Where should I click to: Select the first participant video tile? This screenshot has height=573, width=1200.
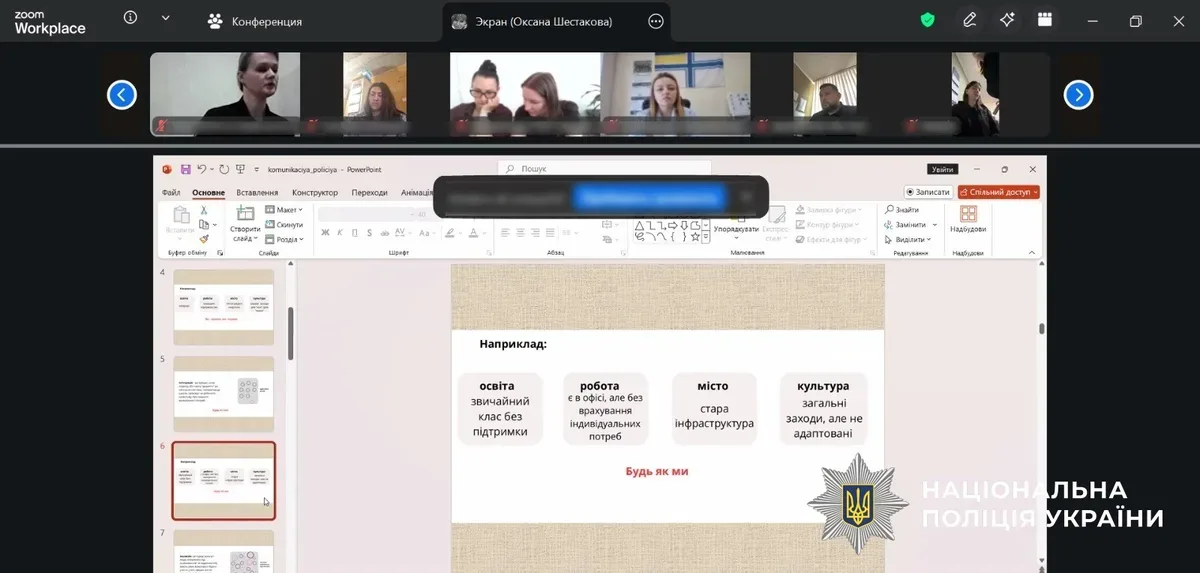click(224, 94)
